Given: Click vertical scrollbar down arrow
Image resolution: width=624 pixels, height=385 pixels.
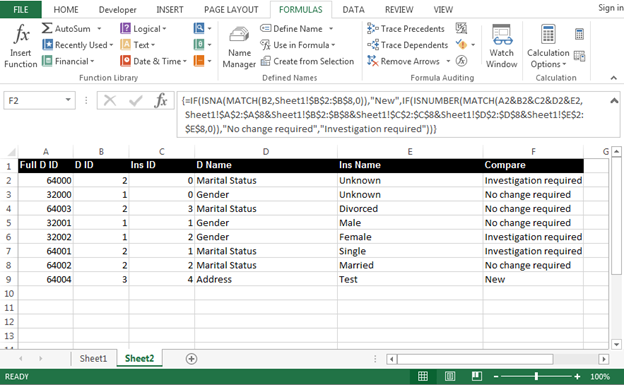Looking at the screenshot, I should [616, 344].
